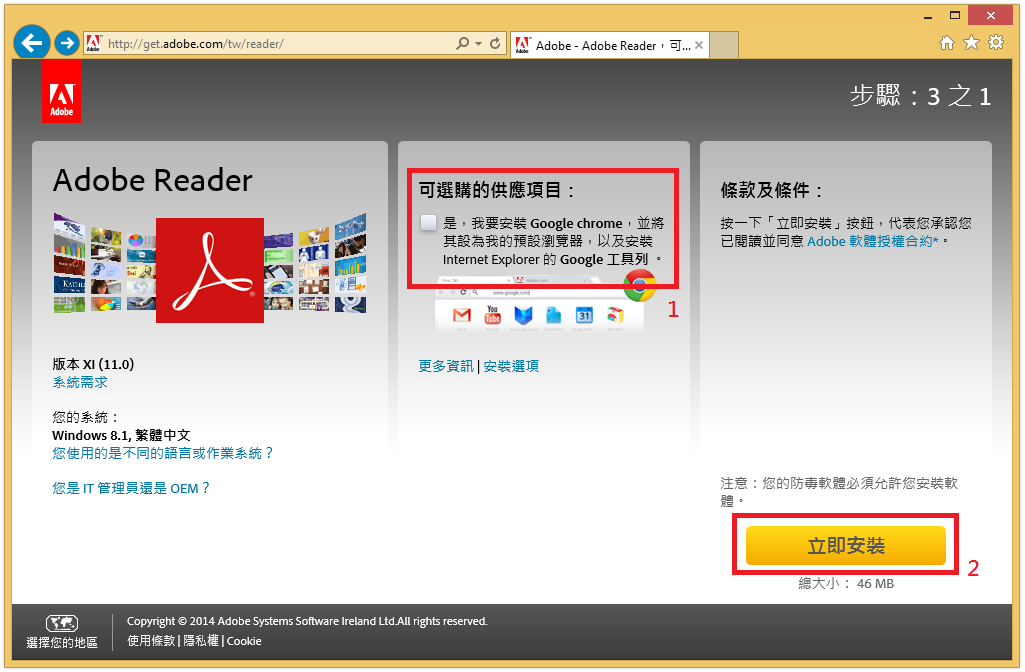The image size is (1025, 672).
Task: Minimize the browser window
Action: pyautogui.click(x=928, y=16)
